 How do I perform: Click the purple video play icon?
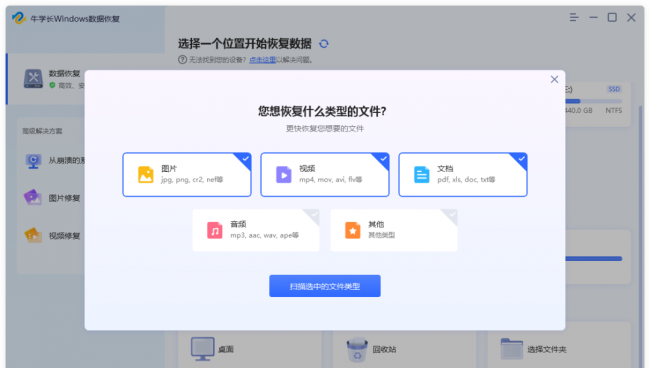[x=284, y=174]
